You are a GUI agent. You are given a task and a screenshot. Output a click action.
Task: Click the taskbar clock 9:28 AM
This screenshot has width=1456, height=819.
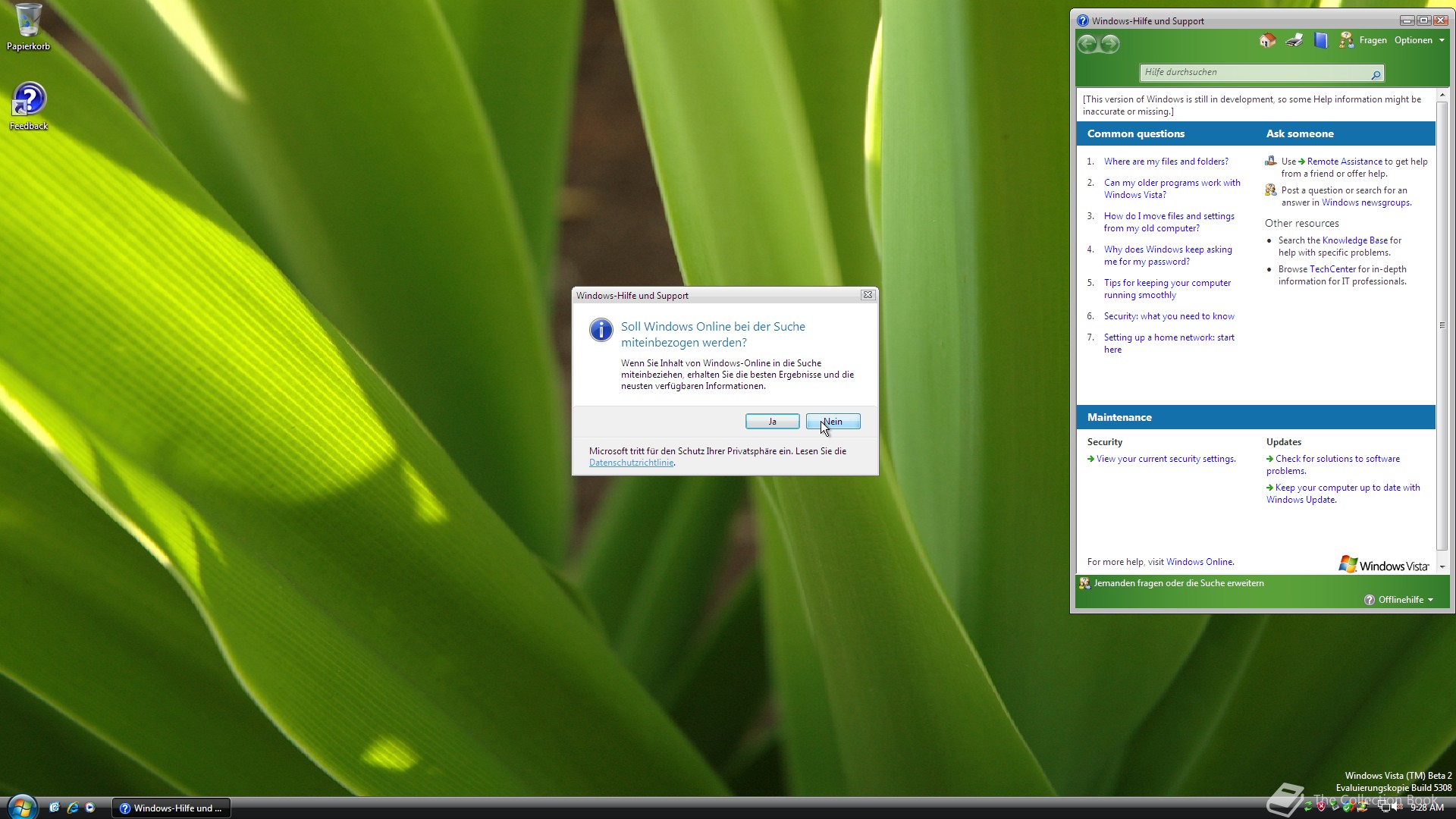tap(1426, 808)
